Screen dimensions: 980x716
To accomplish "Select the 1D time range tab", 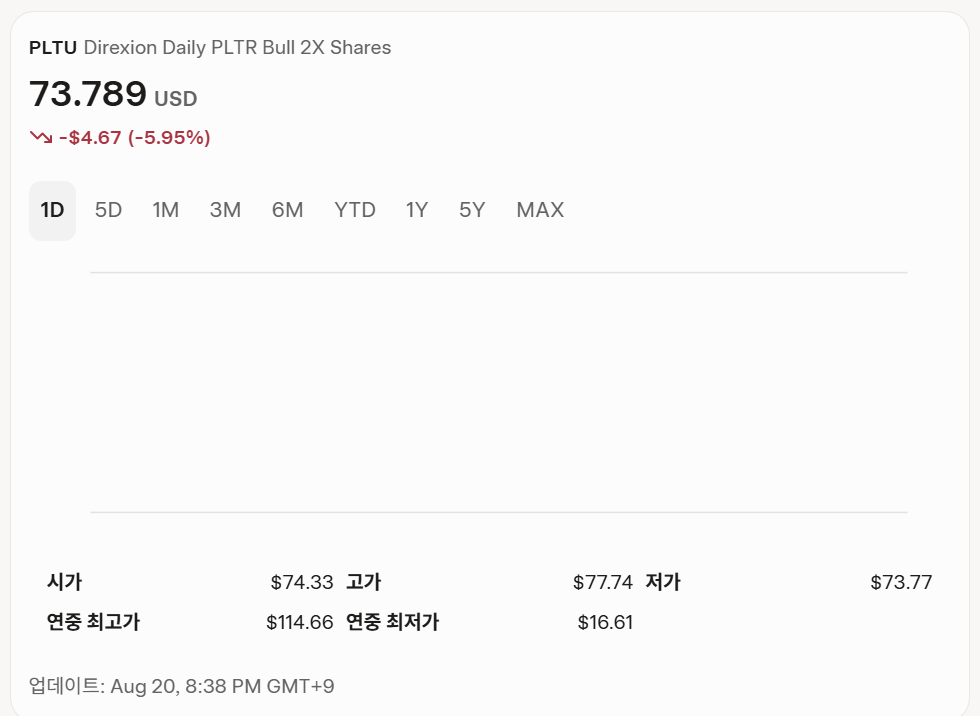I will 52,210.
